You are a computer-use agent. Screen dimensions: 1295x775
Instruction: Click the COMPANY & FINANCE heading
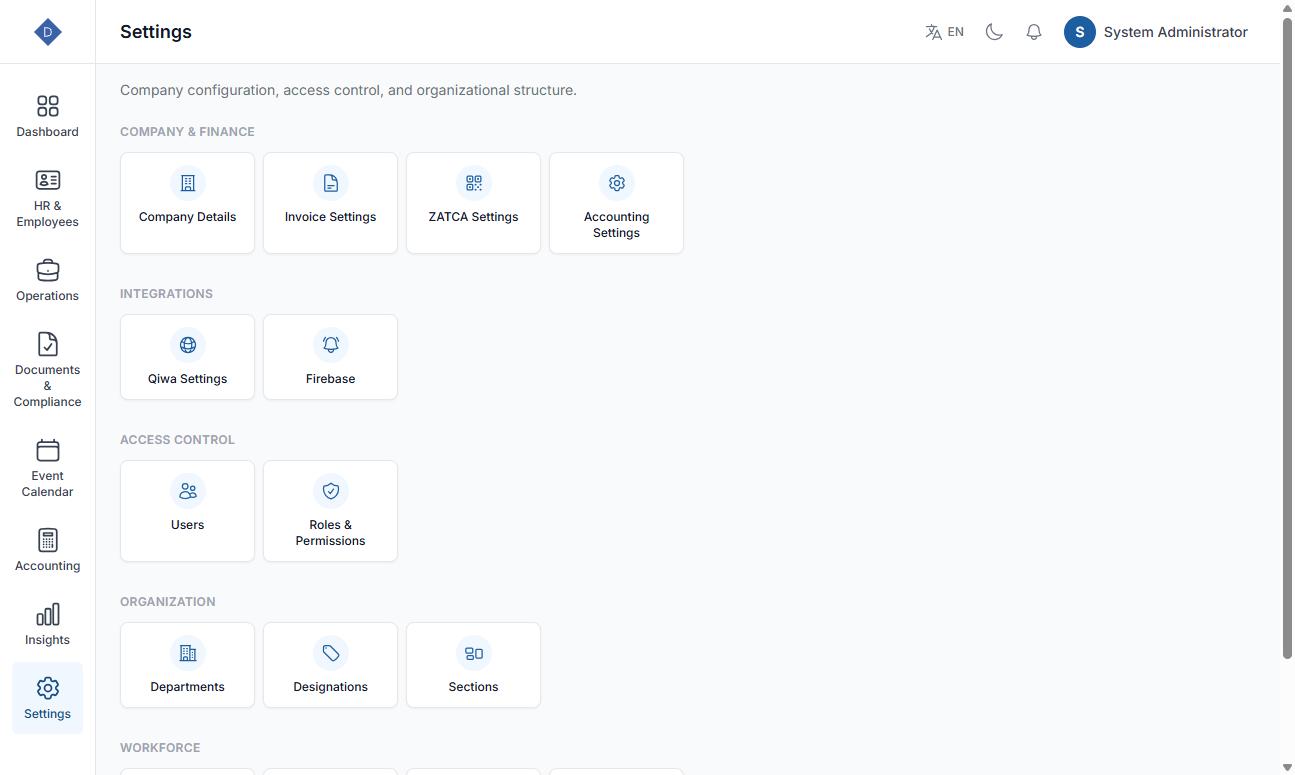(x=187, y=132)
